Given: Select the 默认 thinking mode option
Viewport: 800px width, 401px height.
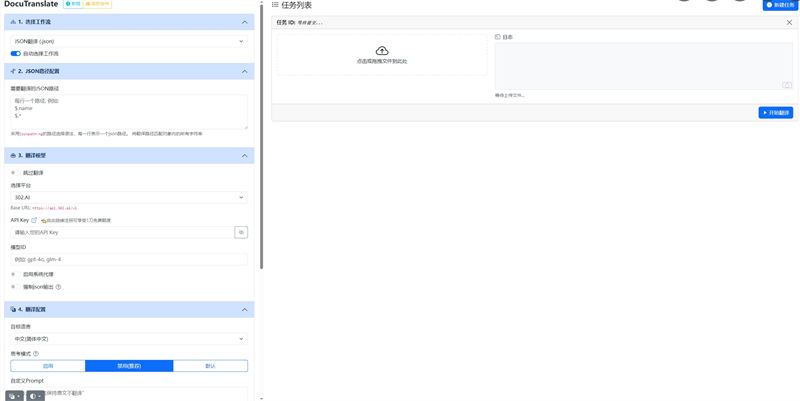Looking at the screenshot, I should 210,366.
